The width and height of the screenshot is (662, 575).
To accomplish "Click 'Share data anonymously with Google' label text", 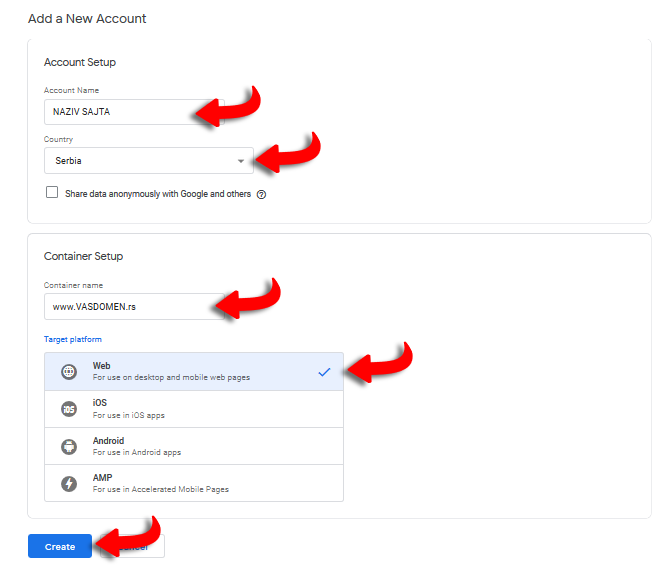I will (x=158, y=194).
